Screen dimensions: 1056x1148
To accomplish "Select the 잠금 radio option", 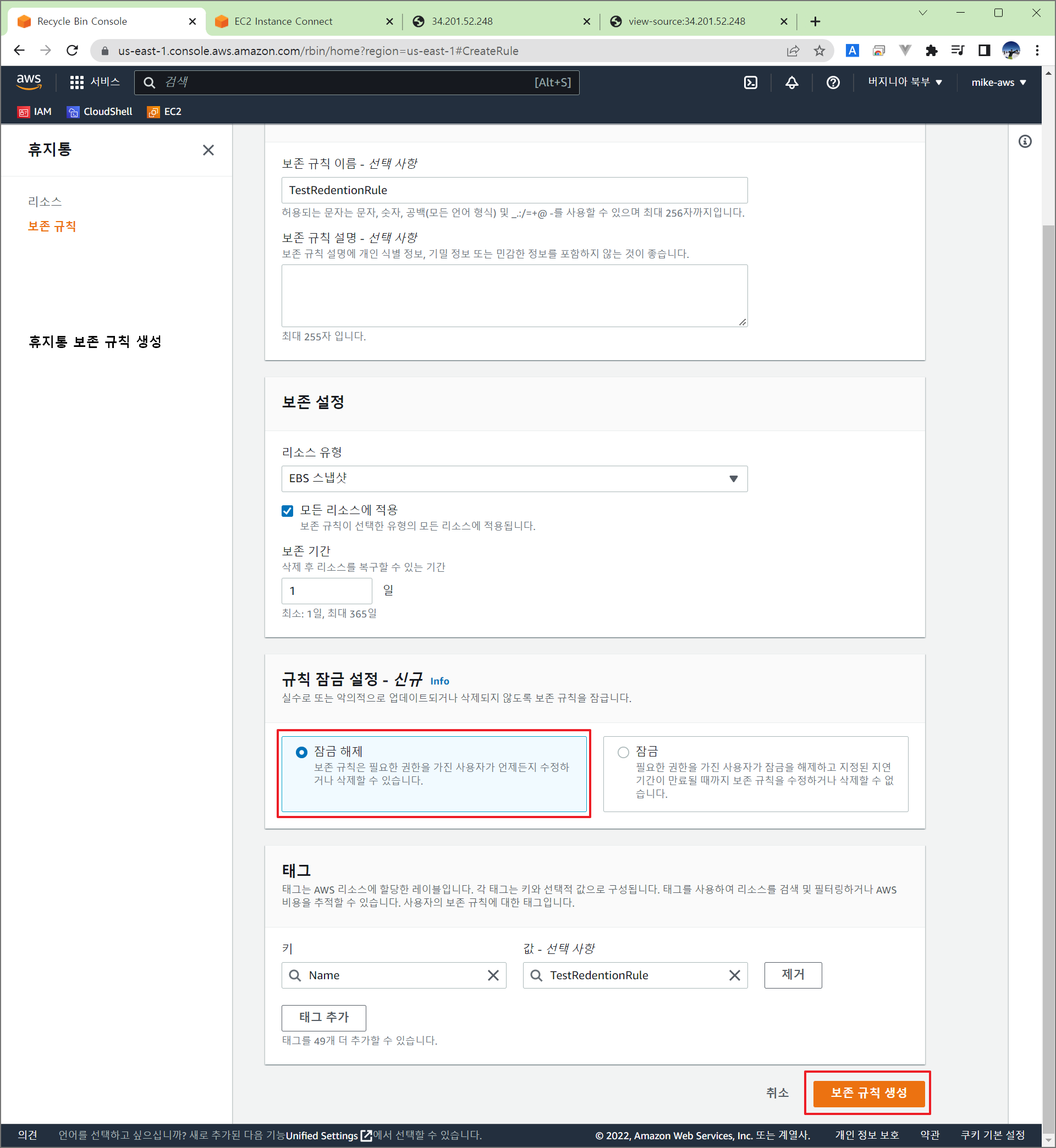I will pyautogui.click(x=623, y=752).
